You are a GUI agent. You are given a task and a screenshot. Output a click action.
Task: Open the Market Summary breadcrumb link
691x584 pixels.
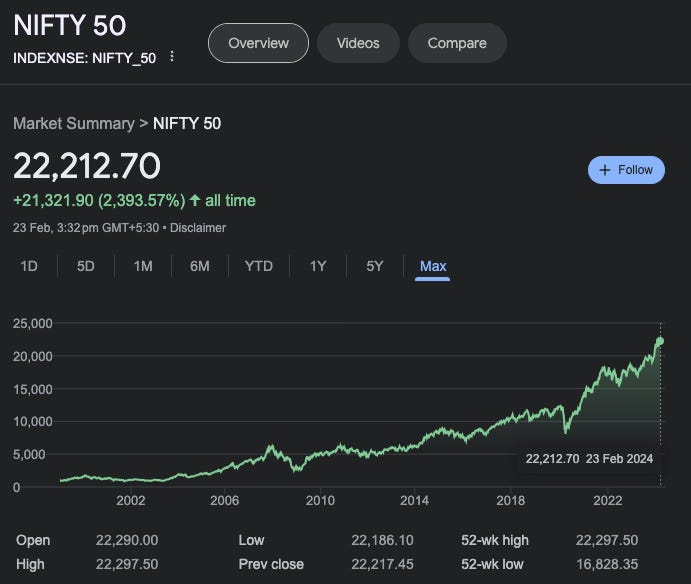tap(74, 123)
